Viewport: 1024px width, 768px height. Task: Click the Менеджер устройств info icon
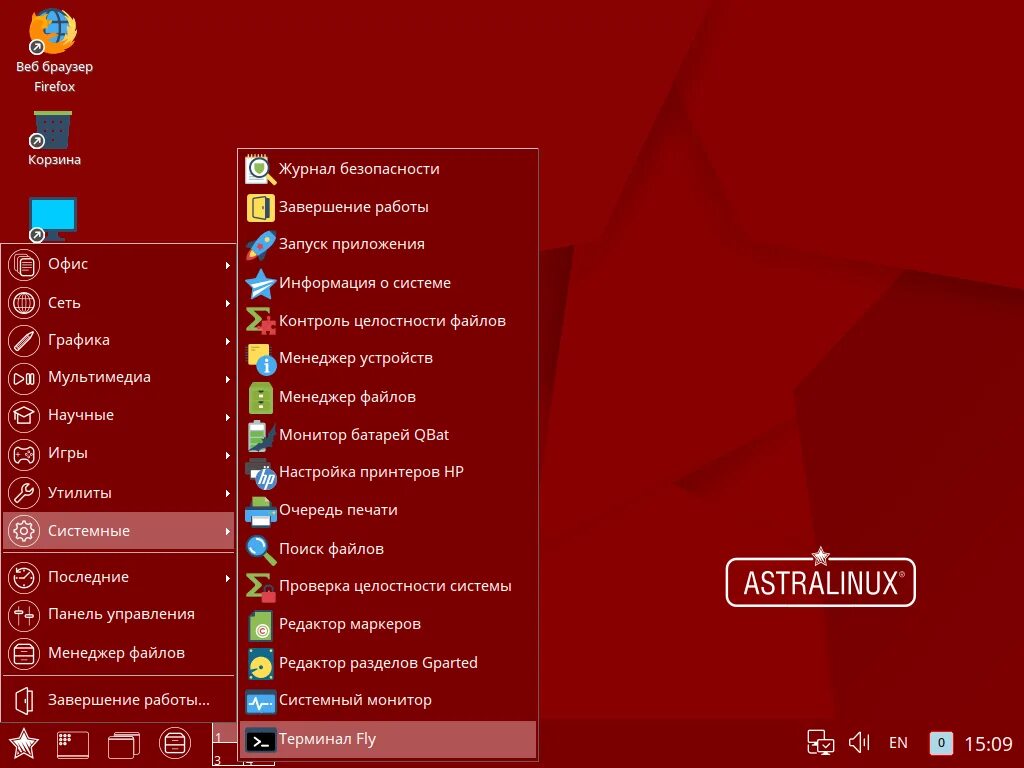(x=260, y=359)
